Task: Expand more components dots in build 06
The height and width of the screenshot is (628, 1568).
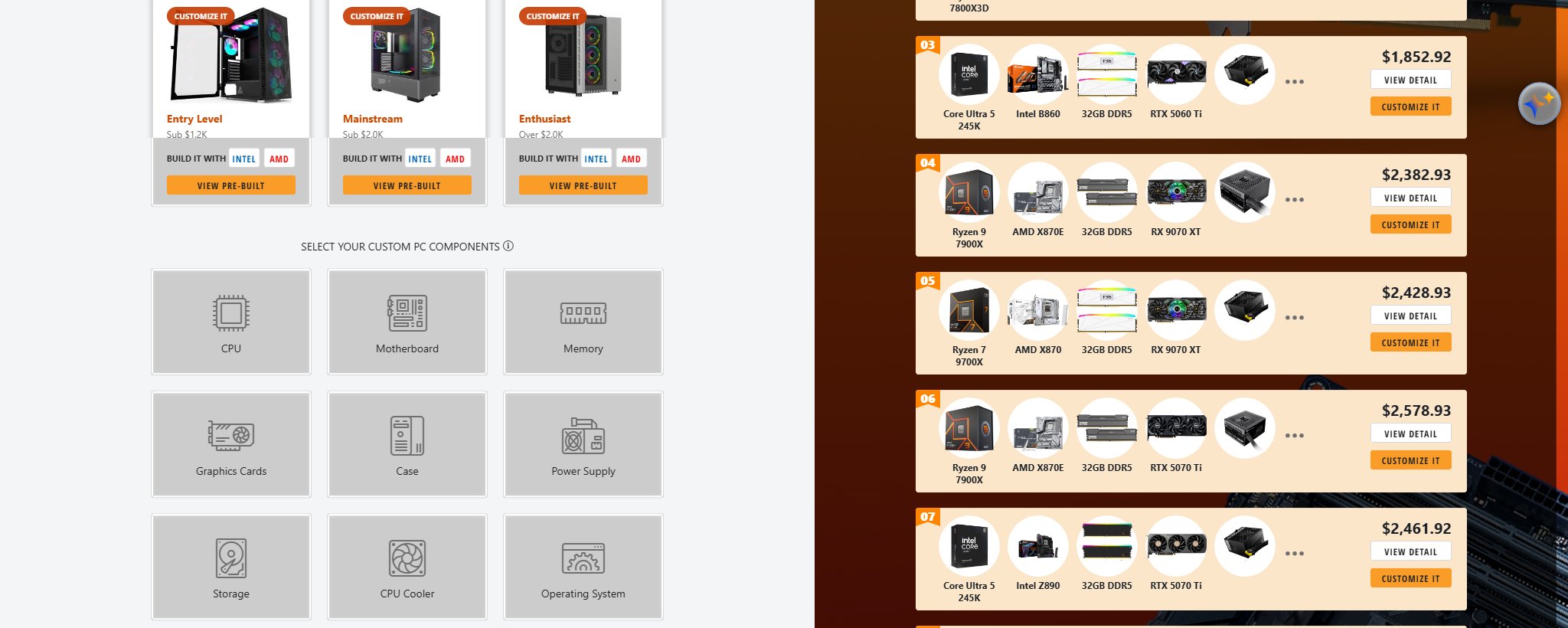Action: point(1295,436)
